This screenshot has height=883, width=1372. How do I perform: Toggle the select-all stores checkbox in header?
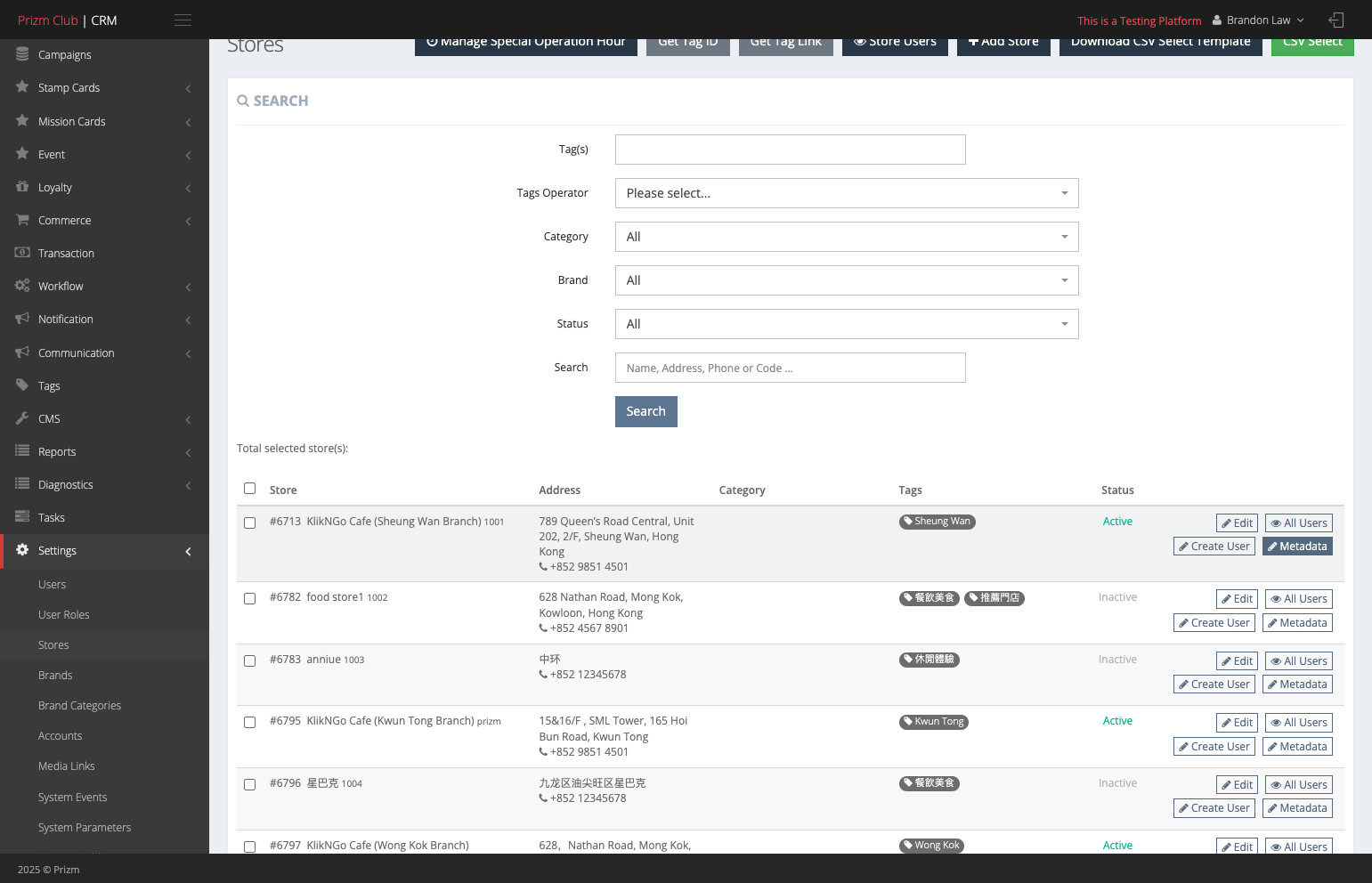click(250, 489)
